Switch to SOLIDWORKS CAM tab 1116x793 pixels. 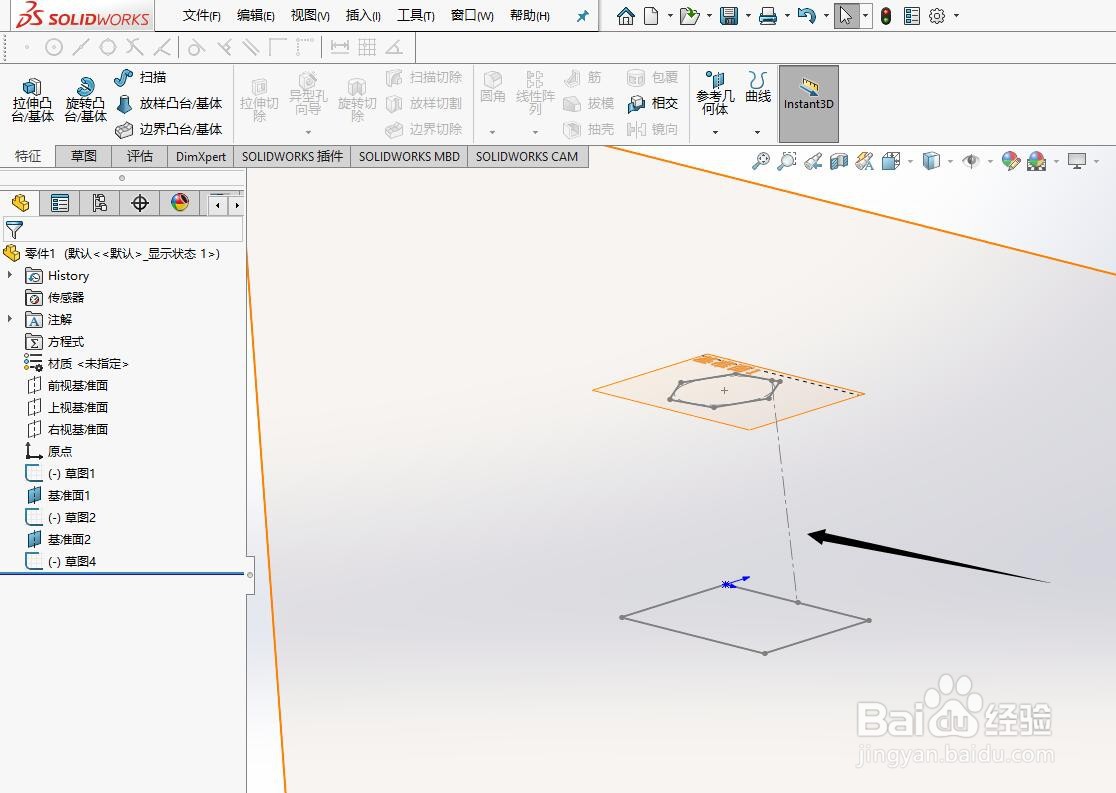(527, 157)
